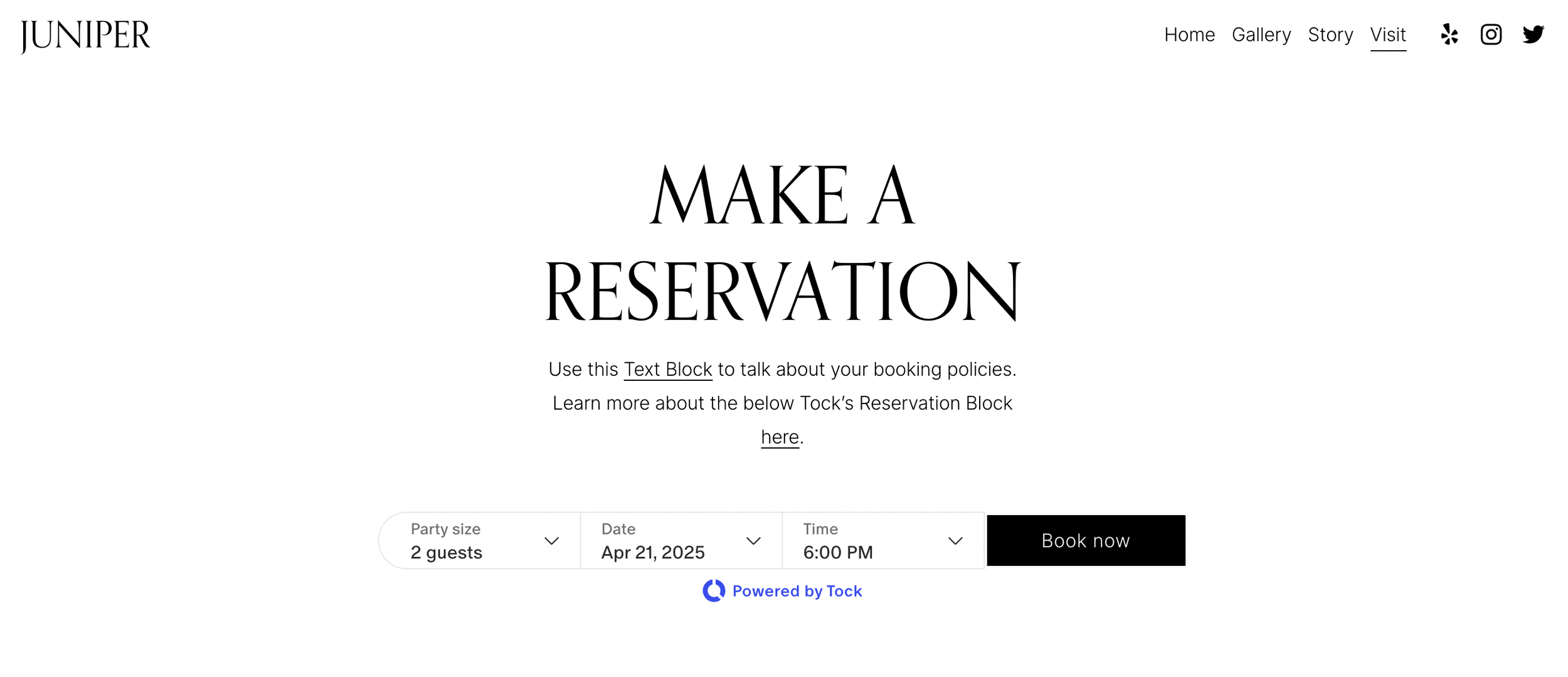Open the Date picker dropdown
Viewport: 1568px width, 677px height.
click(681, 540)
